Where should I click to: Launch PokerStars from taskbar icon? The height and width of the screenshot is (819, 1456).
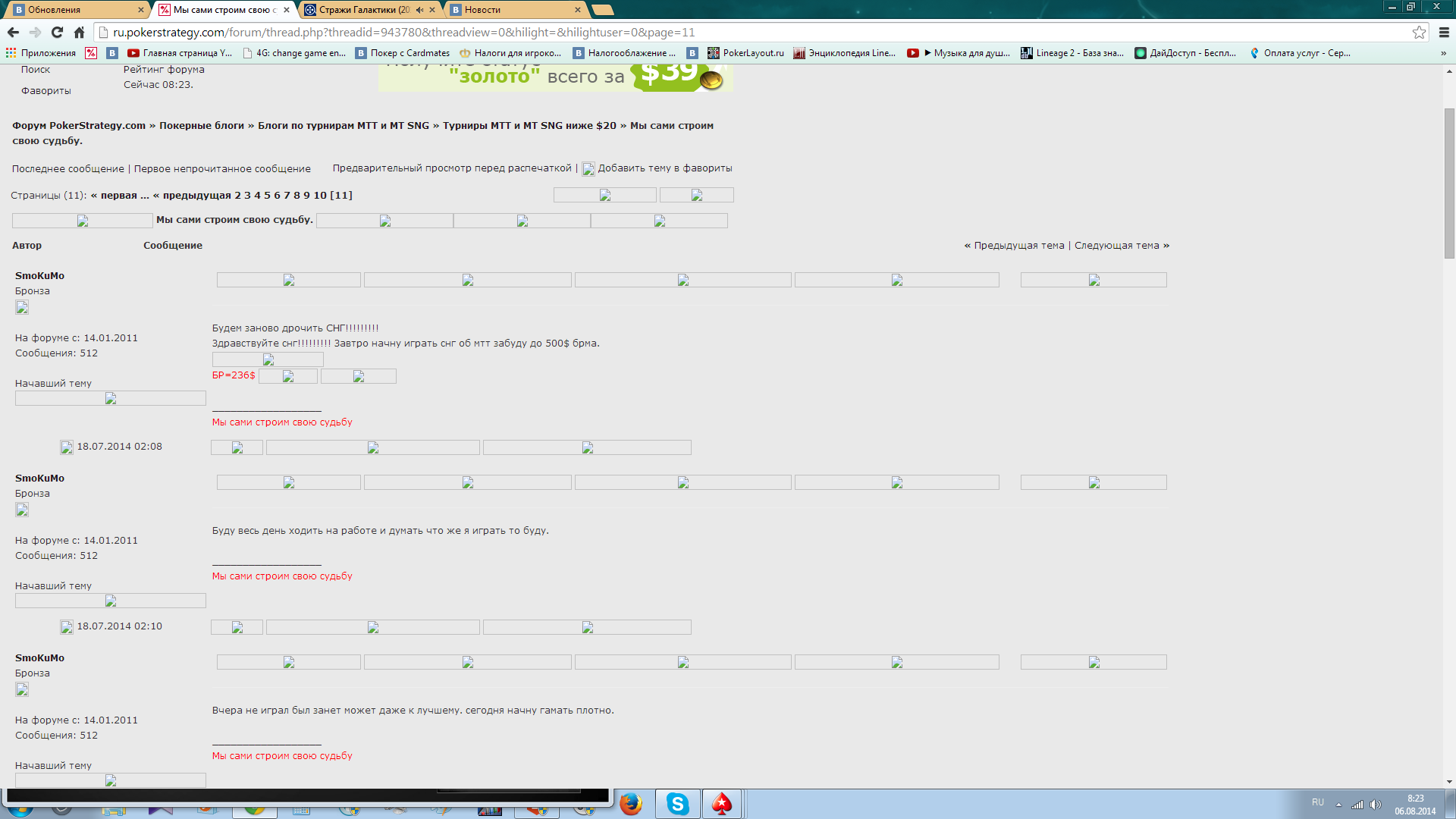pos(721,804)
